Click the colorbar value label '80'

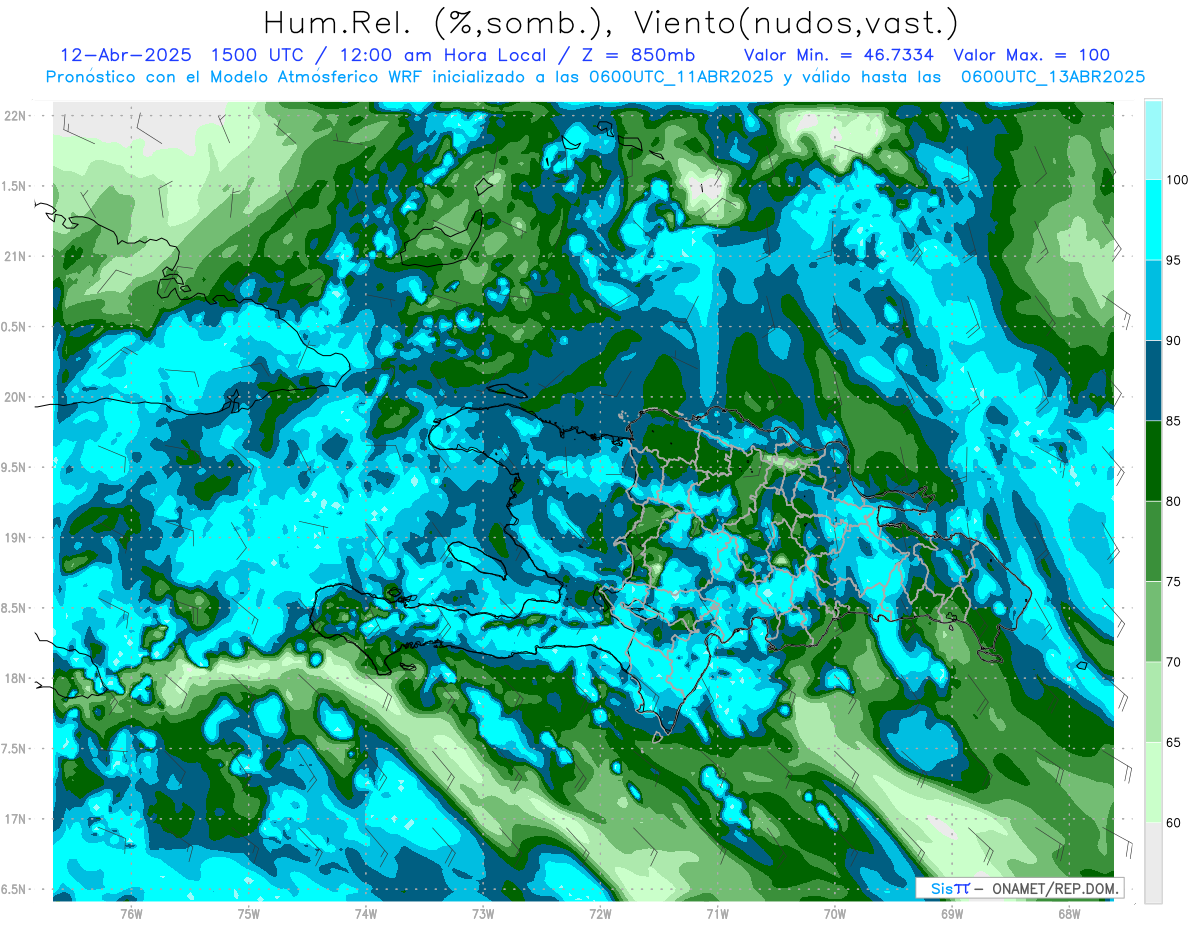1175,501
